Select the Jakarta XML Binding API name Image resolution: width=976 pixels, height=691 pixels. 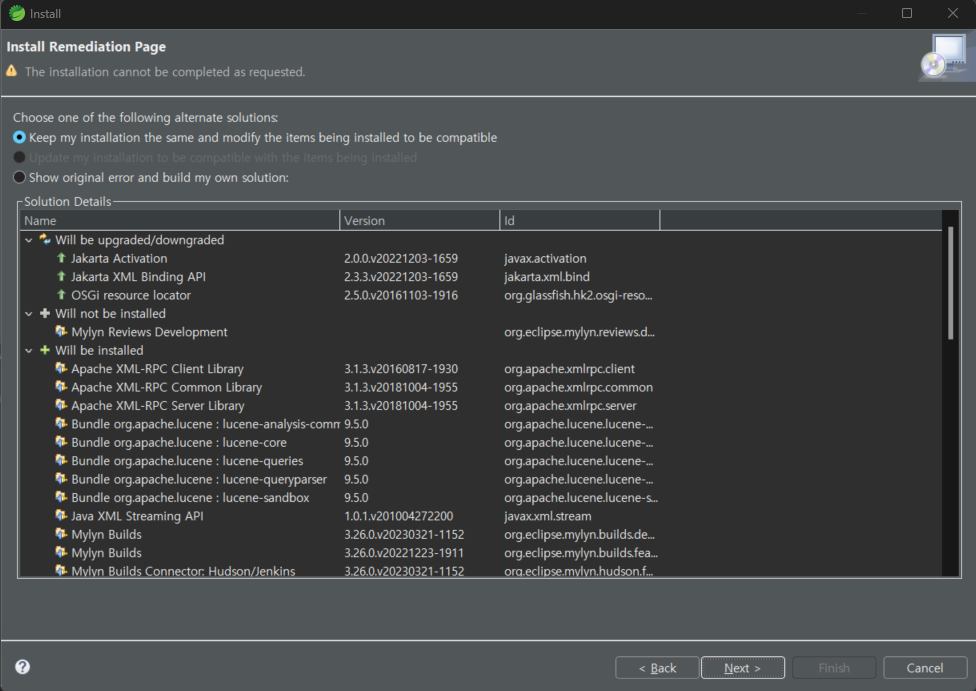(138, 277)
